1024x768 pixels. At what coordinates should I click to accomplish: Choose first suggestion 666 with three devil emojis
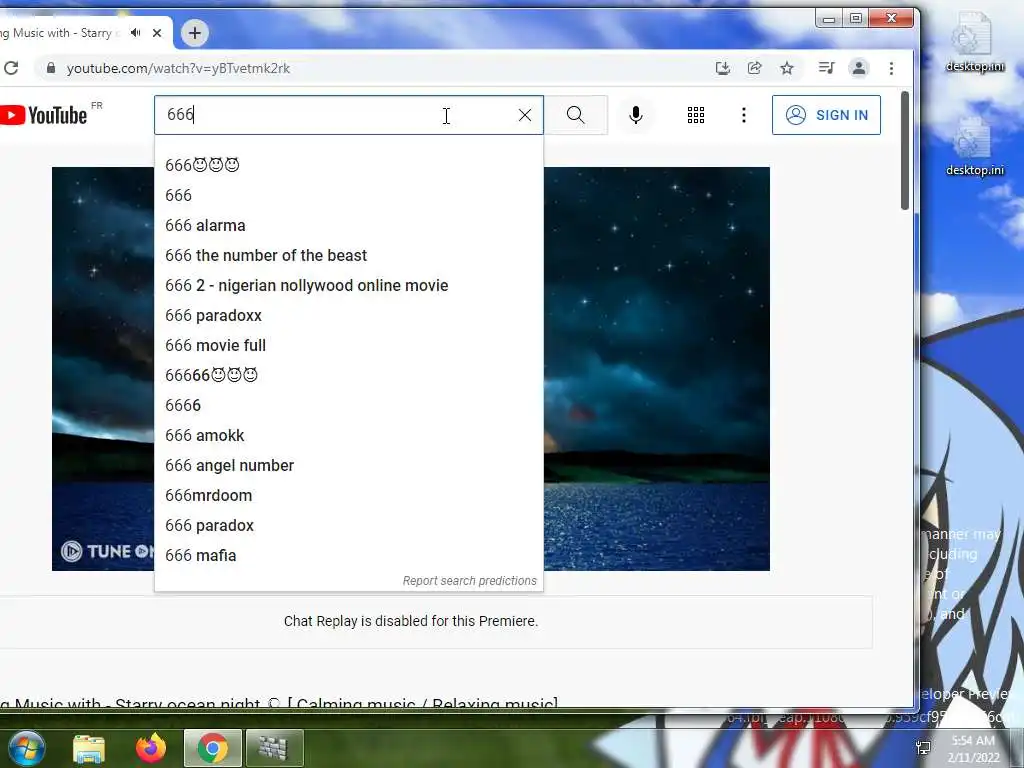click(x=349, y=165)
